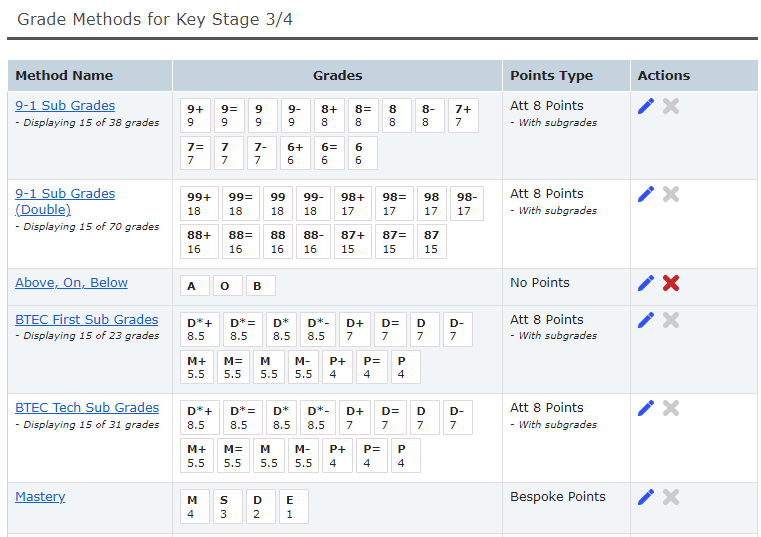Open the 9-1 Sub Grades (Double) link
Viewport: 761px width, 537px height.
click(65, 194)
